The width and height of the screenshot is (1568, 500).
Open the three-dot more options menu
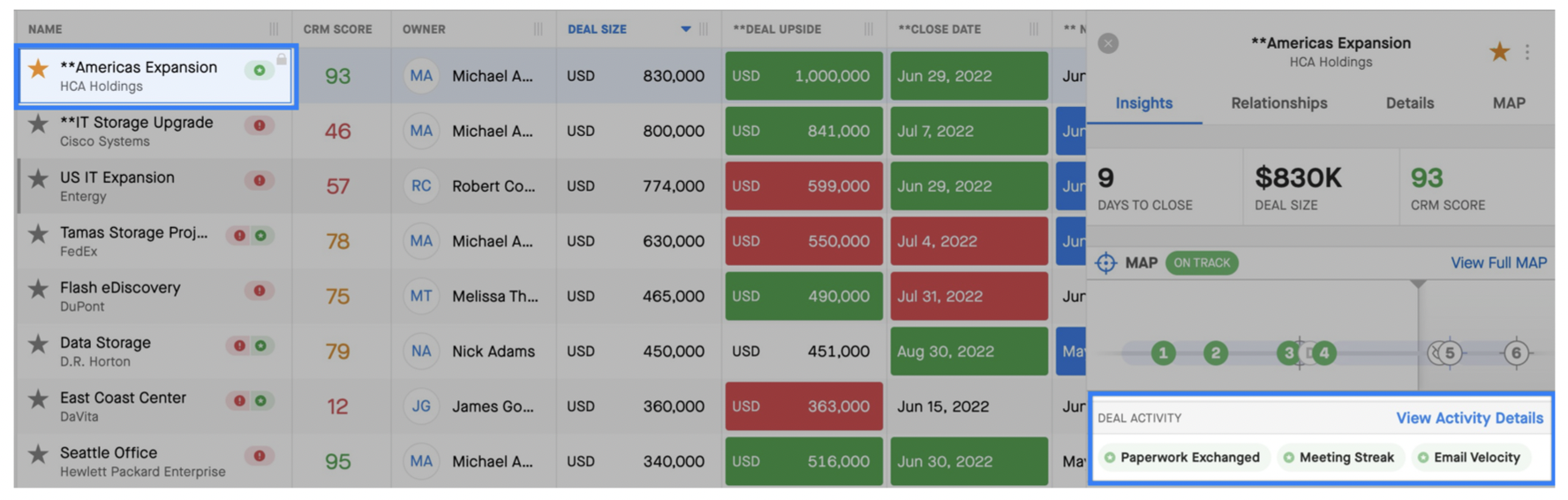pyautogui.click(x=1527, y=52)
